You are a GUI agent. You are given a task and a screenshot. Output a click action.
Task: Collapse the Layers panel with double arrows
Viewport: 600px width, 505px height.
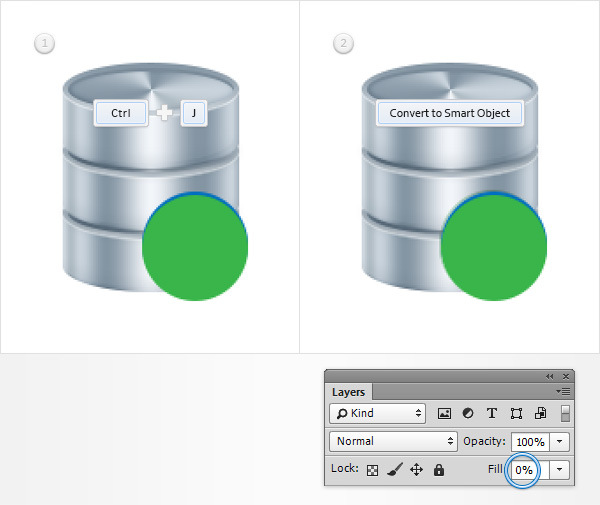coord(549,376)
